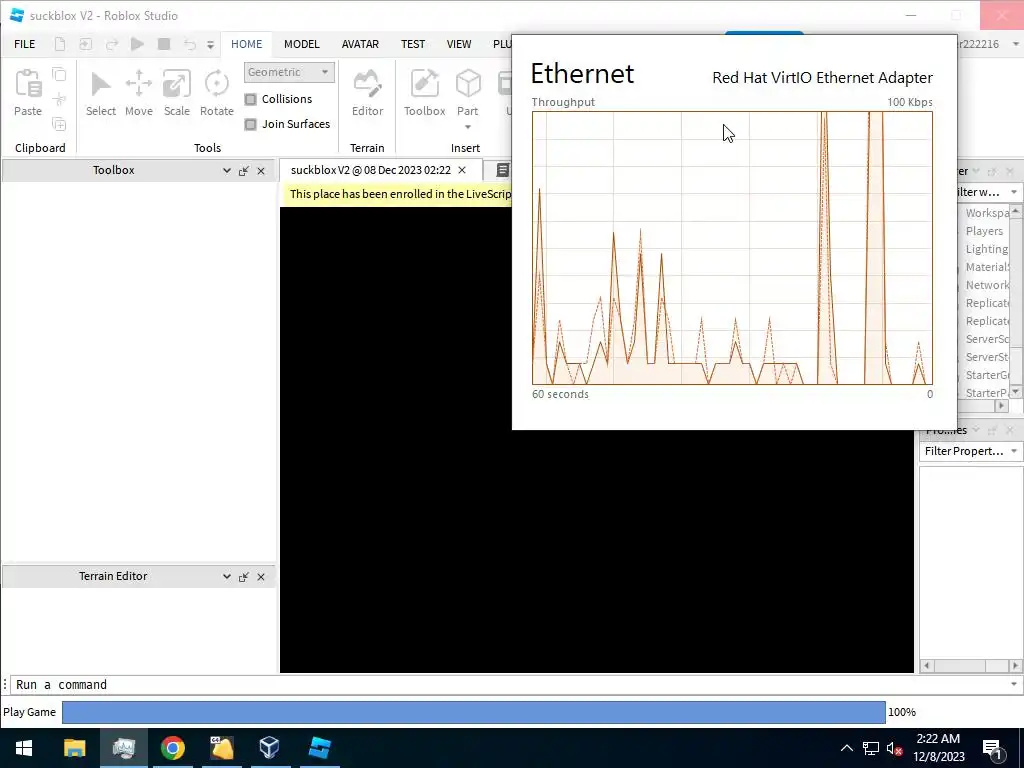Image resolution: width=1024 pixels, height=768 pixels.
Task: Open the Windows Start menu
Action: tap(24, 748)
